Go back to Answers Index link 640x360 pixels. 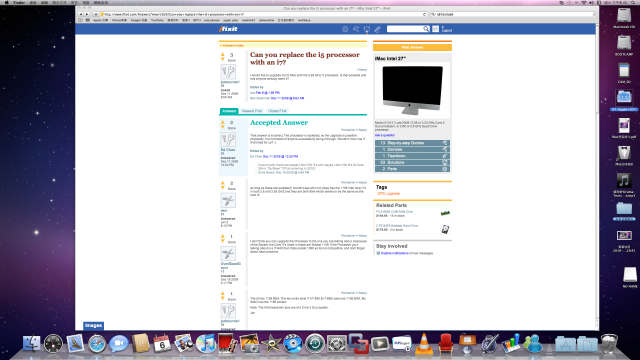[232, 45]
